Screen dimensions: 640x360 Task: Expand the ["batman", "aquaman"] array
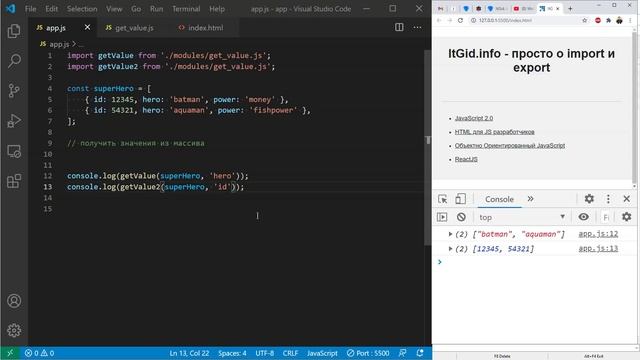pos(450,234)
